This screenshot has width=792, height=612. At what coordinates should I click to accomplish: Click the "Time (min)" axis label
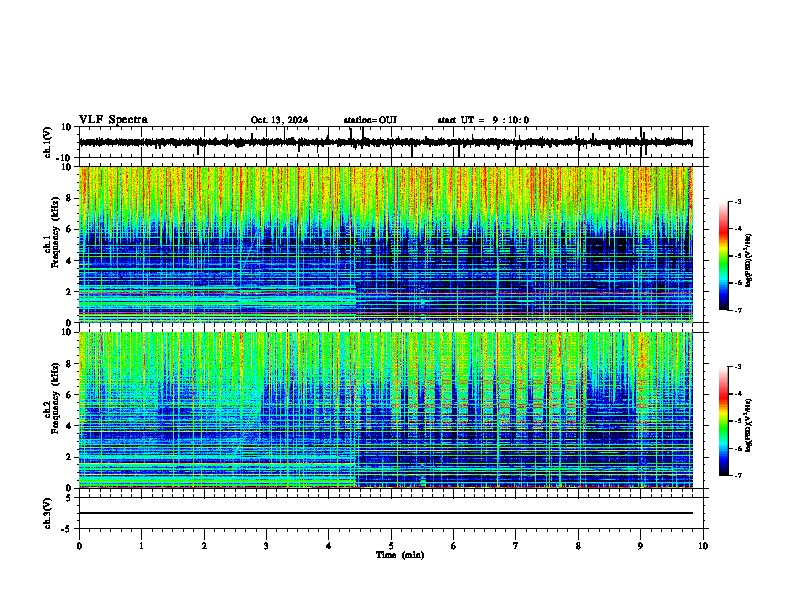pos(400,555)
